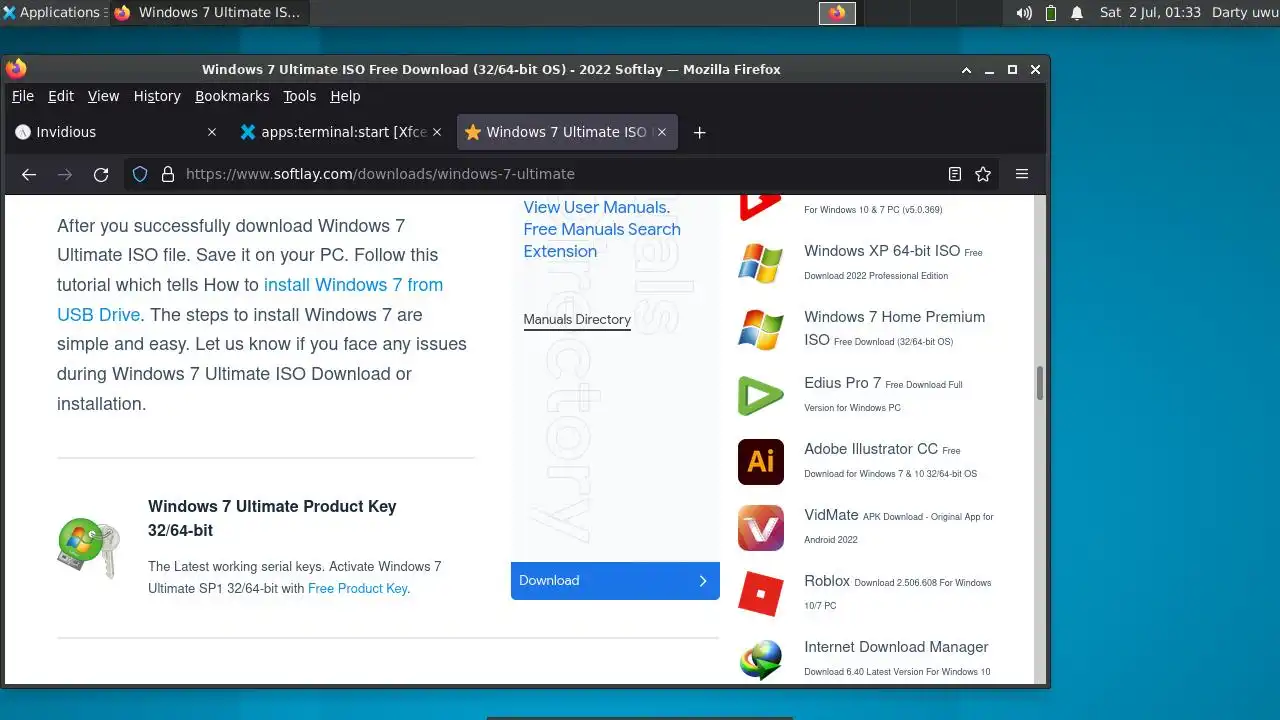Close the Invidious tab
1280x720 pixels.
pos(211,132)
